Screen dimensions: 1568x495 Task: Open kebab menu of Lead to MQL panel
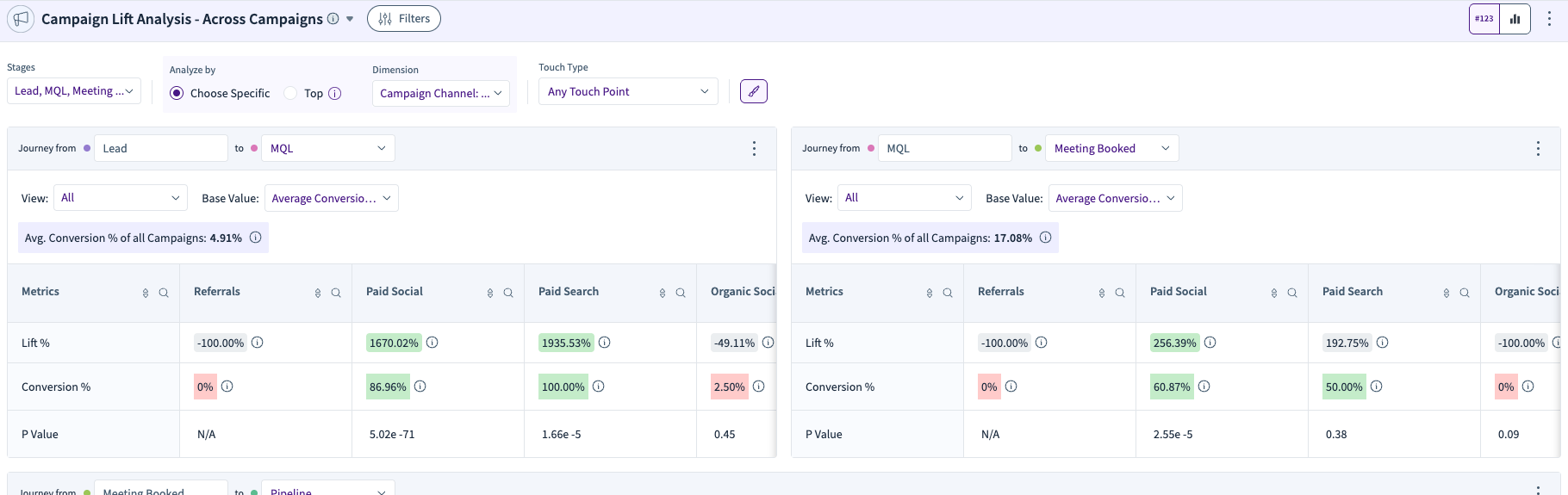(754, 148)
